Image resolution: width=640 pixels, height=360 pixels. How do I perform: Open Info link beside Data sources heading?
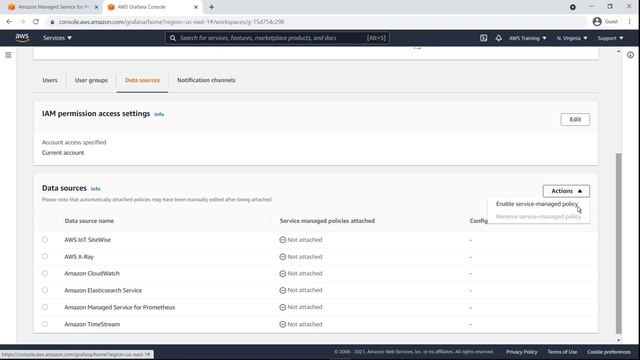[x=96, y=189]
